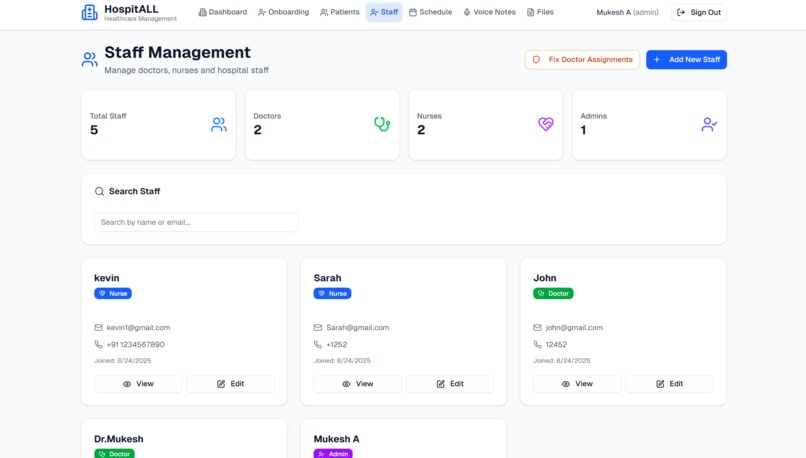Click the Nurse badge on Sarah's card
This screenshot has height=458, width=806.
click(x=332, y=294)
